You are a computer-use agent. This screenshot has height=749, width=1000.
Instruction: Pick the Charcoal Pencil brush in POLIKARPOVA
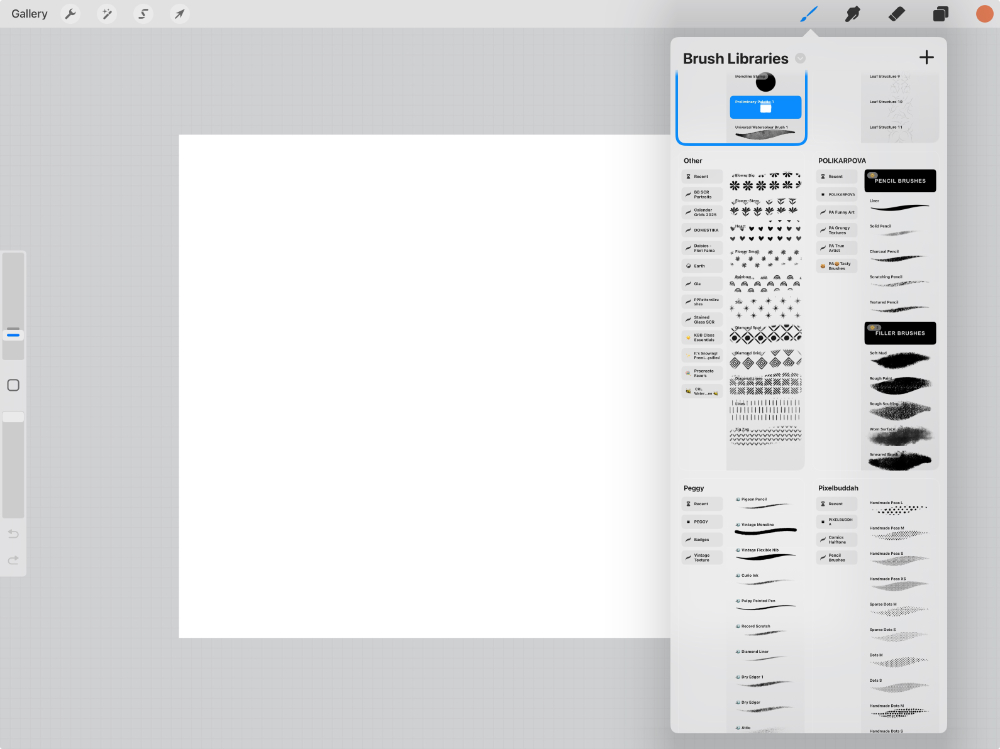coord(900,257)
